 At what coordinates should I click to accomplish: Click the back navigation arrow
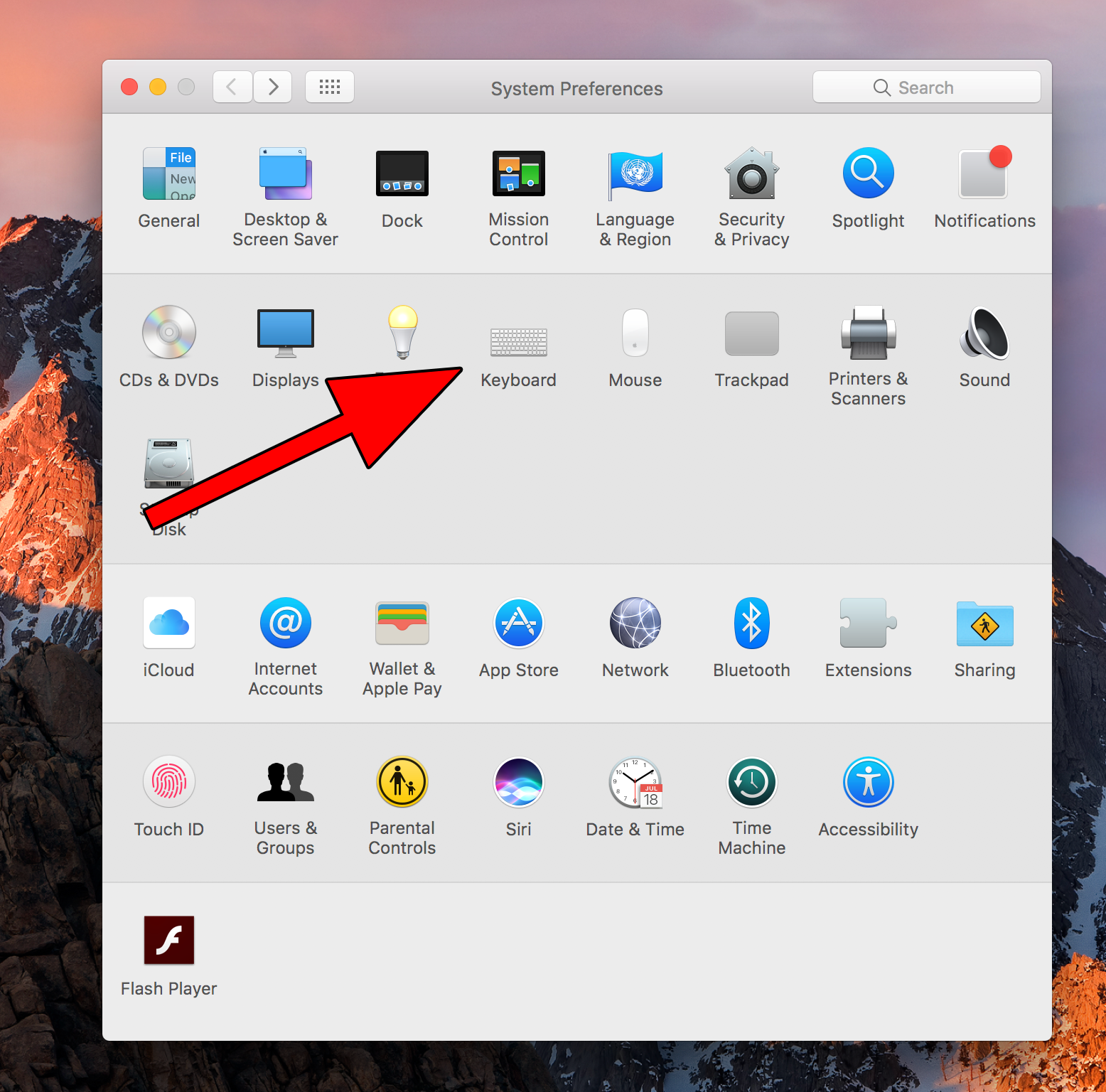pos(232,87)
